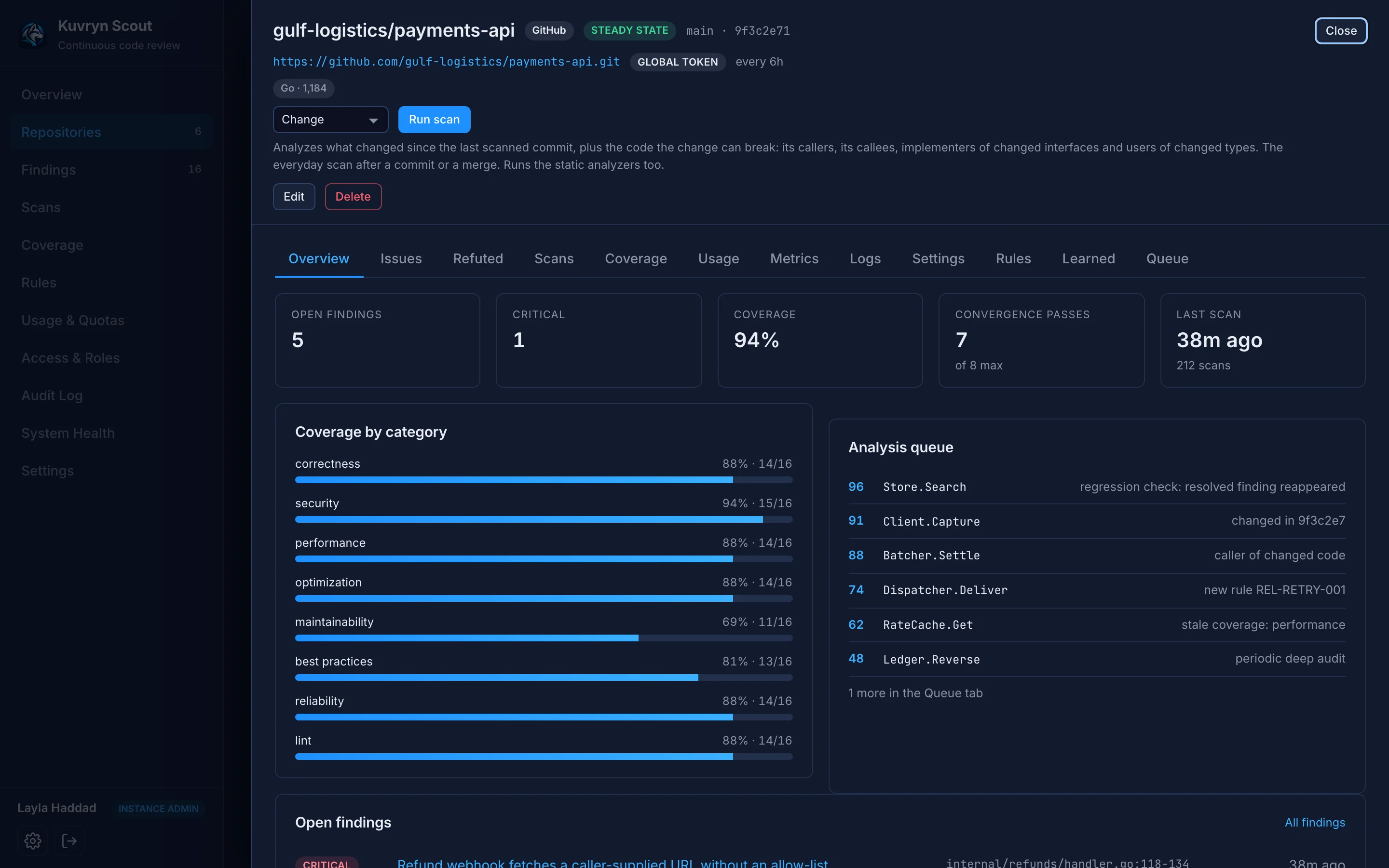This screenshot has height=868, width=1389.
Task: Open the Settings tab in repository panel
Action: (x=938, y=259)
